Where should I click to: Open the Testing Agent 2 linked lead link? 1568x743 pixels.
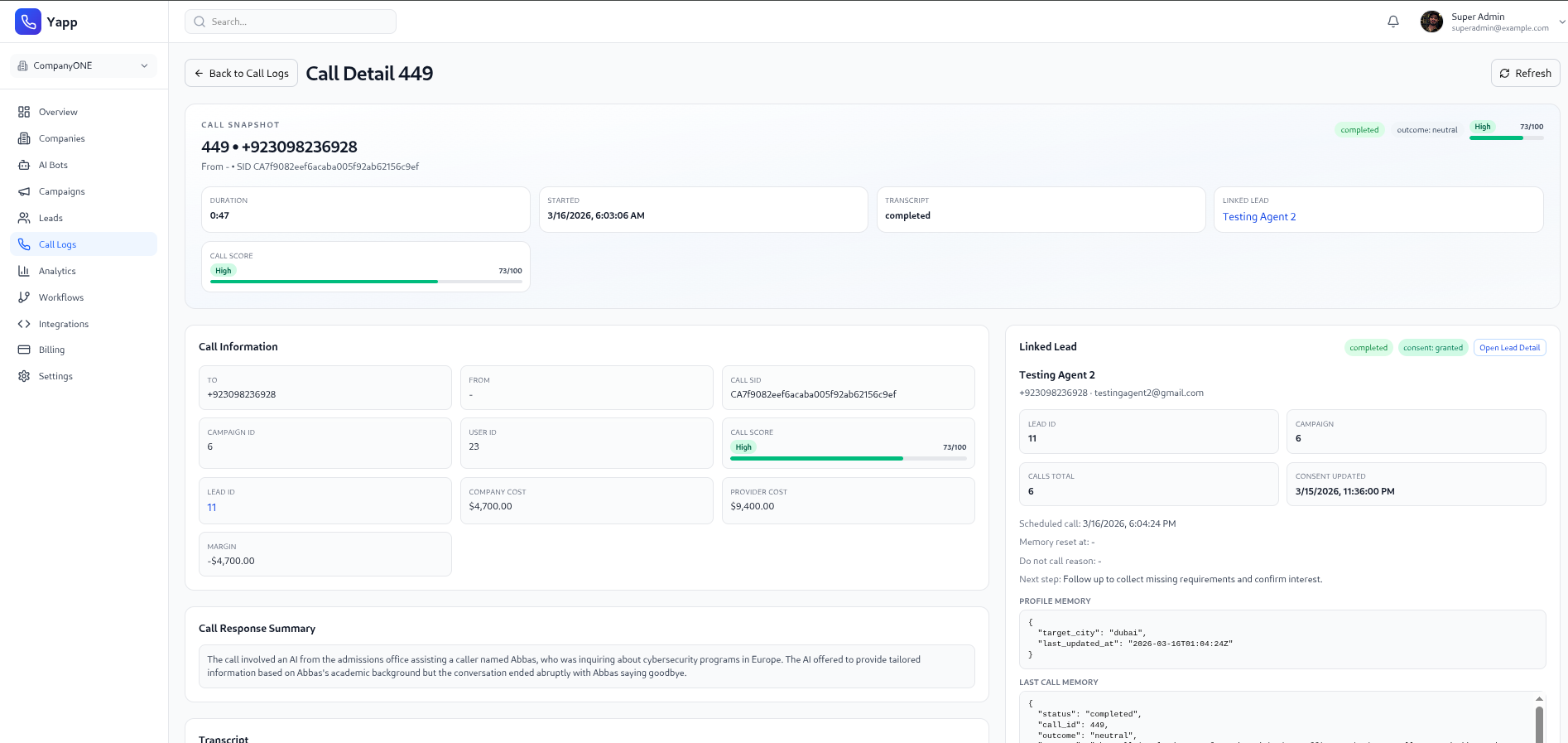[1259, 216]
